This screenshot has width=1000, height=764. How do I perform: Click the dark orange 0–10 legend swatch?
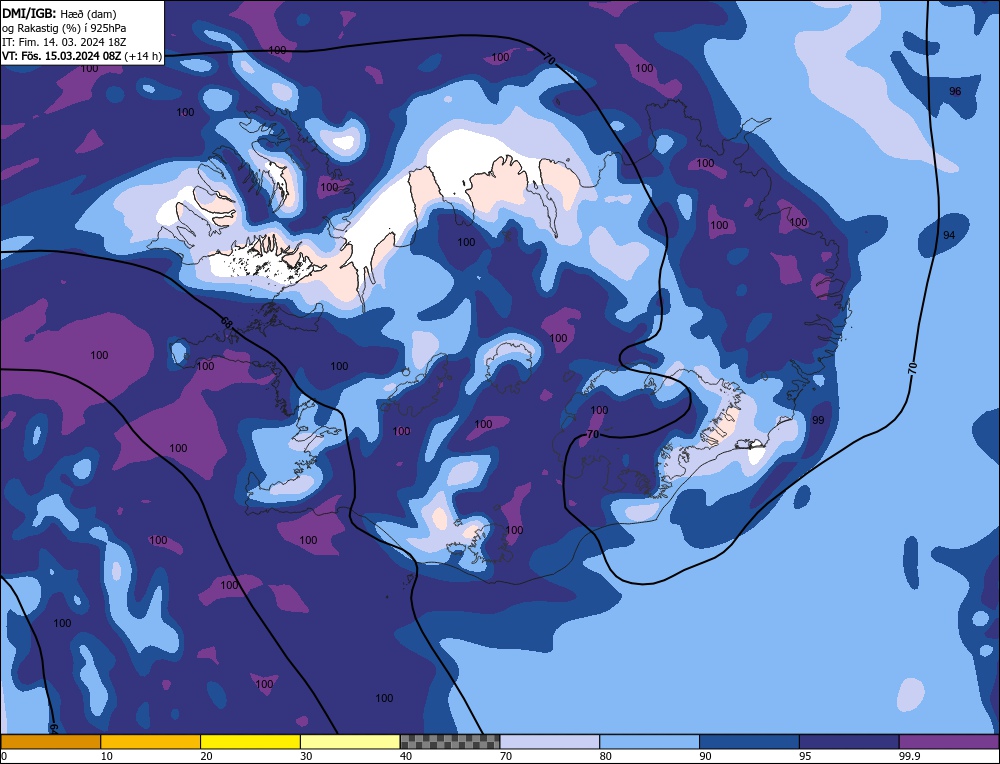50,741
